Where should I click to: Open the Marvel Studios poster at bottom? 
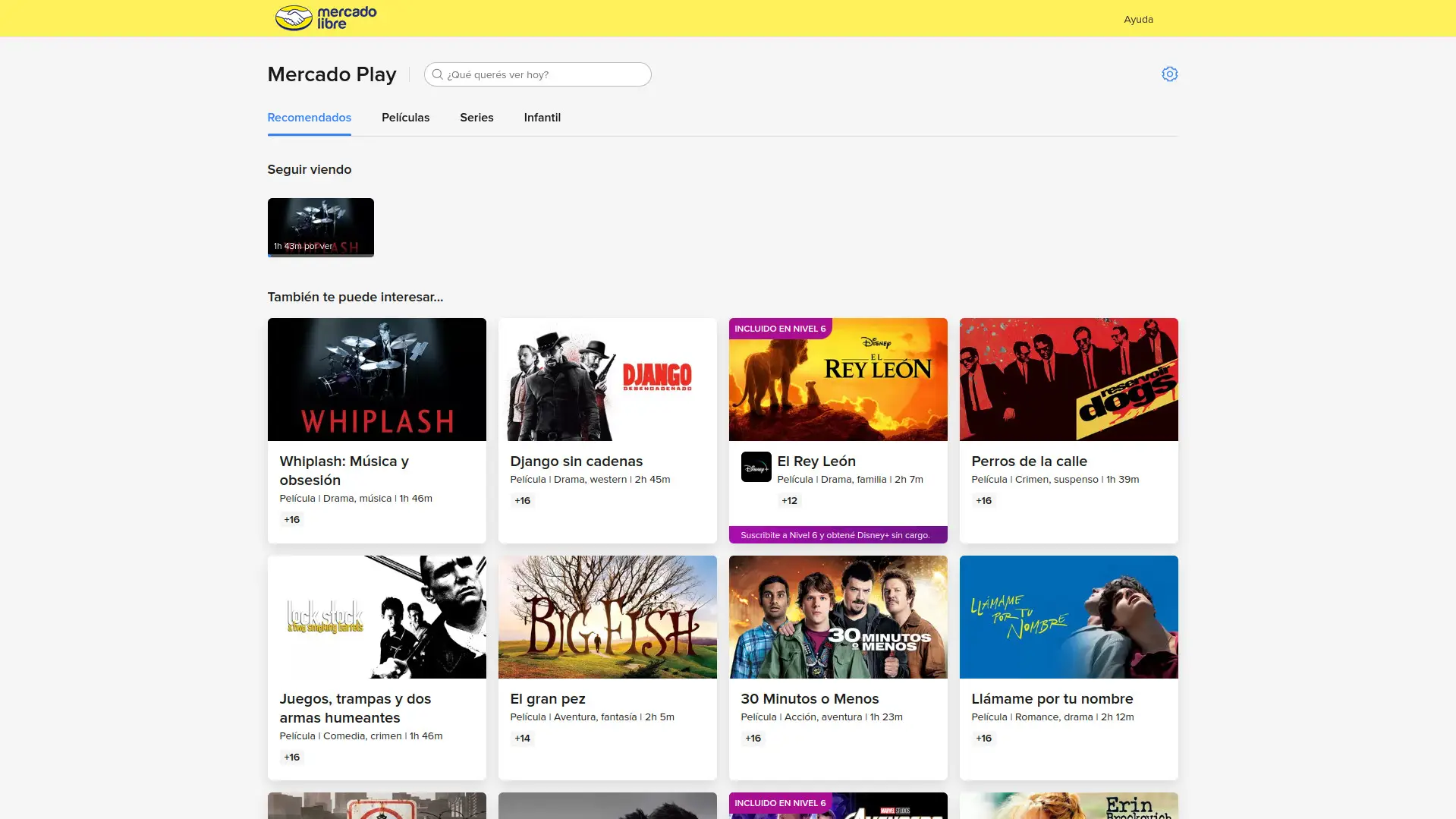pyautogui.click(x=838, y=805)
